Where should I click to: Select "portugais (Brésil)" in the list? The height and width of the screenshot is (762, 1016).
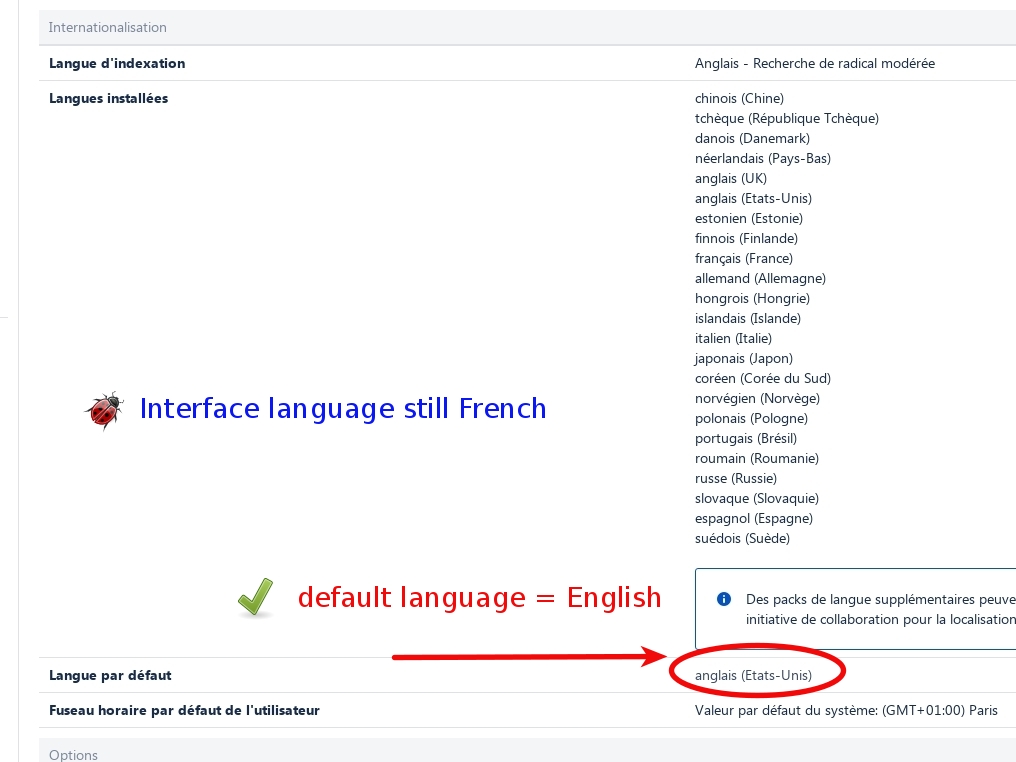click(x=746, y=439)
